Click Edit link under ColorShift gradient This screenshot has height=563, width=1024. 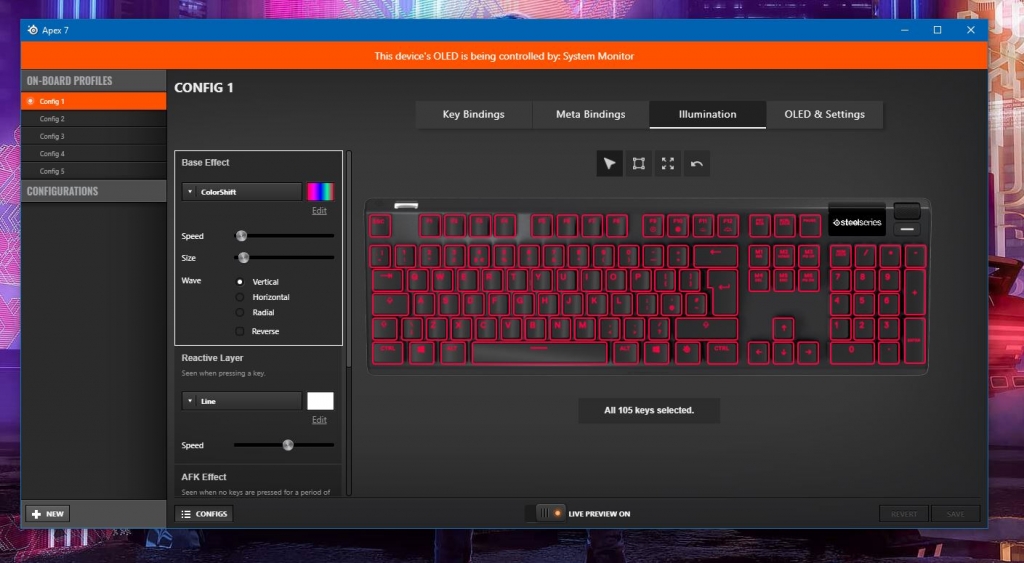tap(319, 211)
